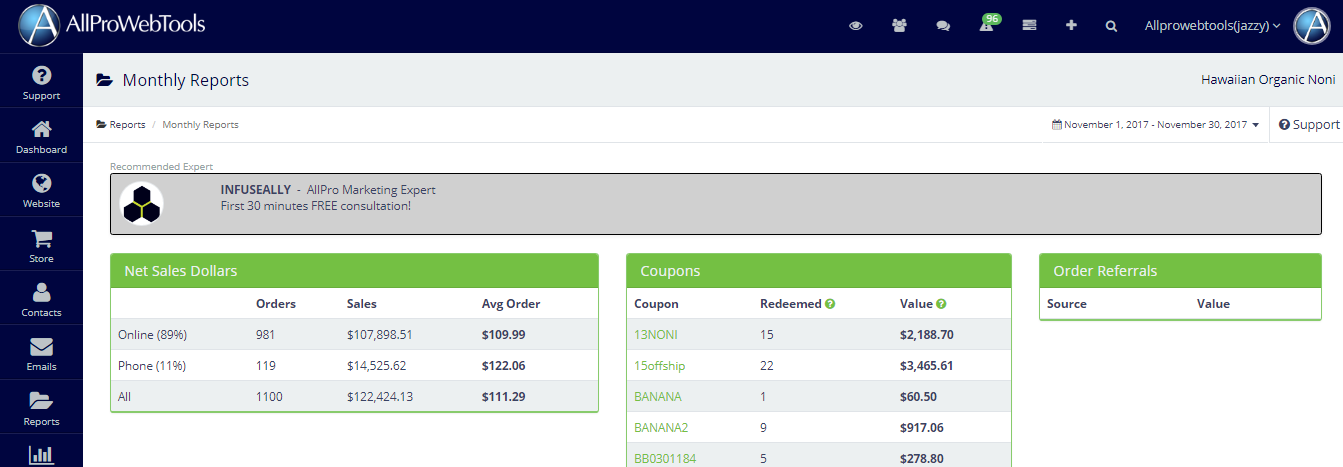1343x467 pixels.
Task: Select the Phone (11%) row label
Action: tap(152, 366)
